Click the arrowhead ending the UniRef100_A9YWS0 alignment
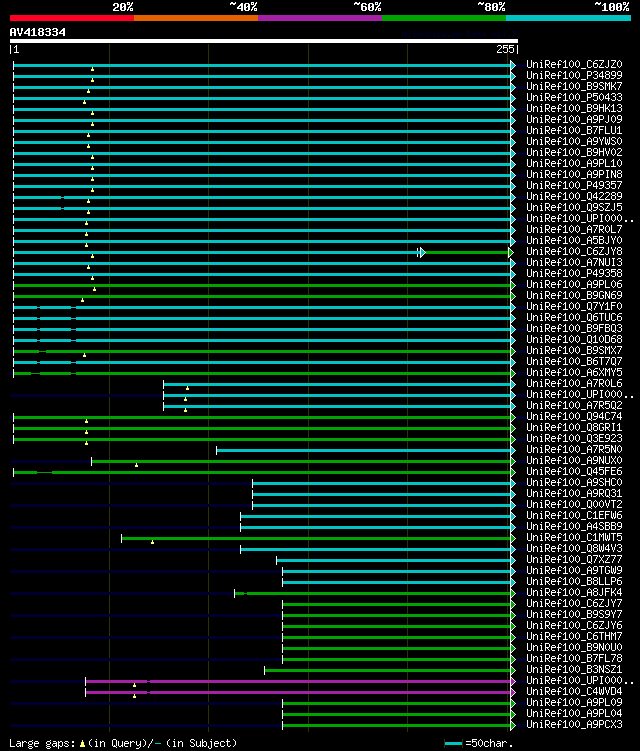The image size is (640, 751). click(x=513, y=142)
